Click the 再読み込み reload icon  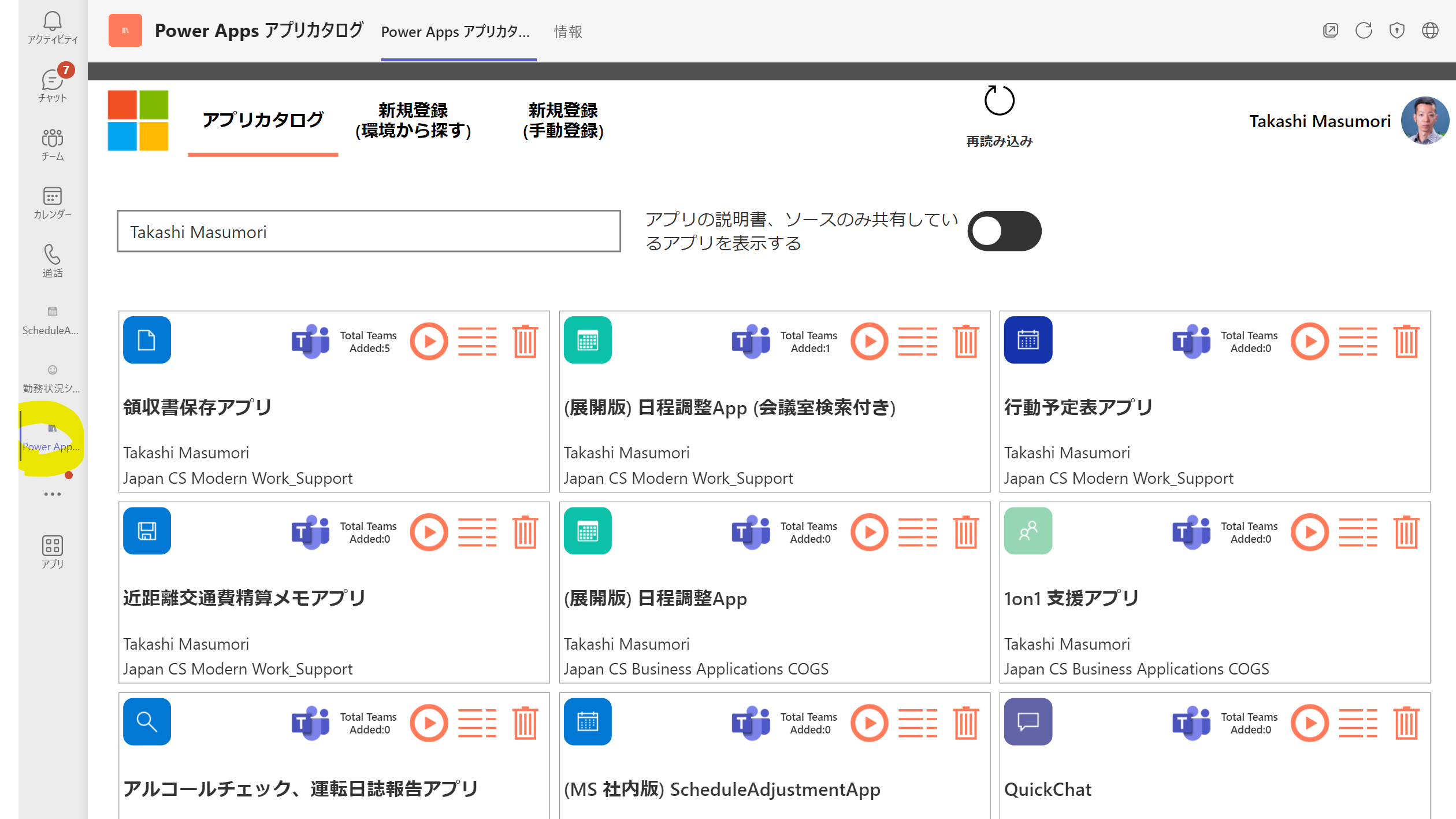tap(999, 101)
